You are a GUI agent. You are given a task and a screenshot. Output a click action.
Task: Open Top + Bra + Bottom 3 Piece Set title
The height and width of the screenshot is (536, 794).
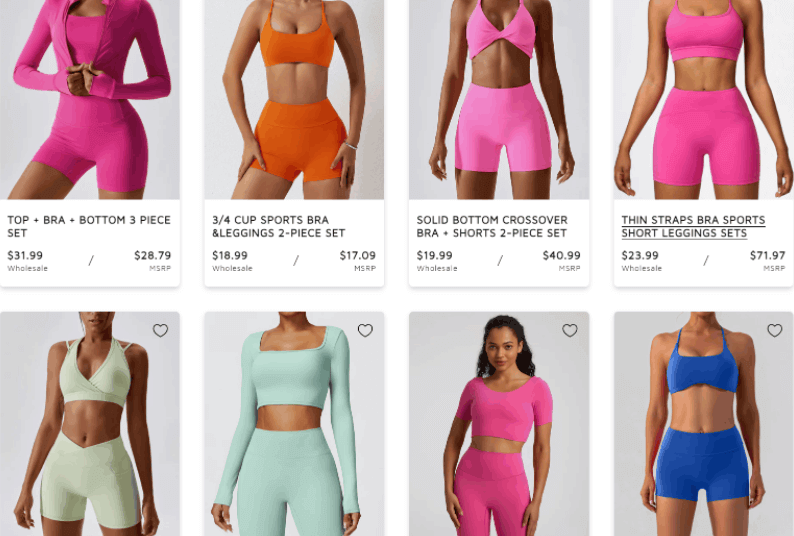(89, 226)
